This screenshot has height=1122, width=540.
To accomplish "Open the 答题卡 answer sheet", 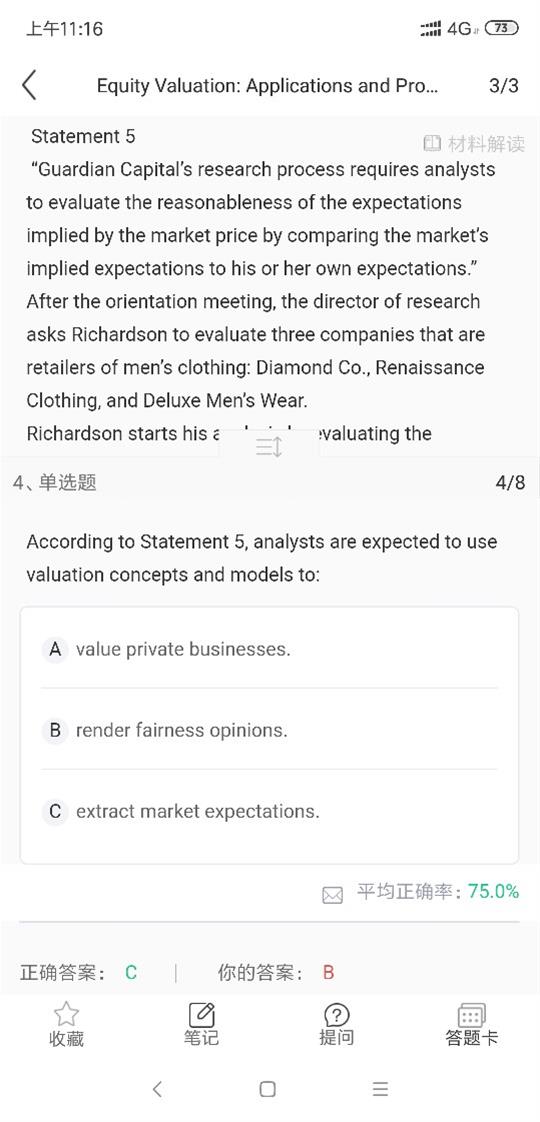I will [471, 1024].
